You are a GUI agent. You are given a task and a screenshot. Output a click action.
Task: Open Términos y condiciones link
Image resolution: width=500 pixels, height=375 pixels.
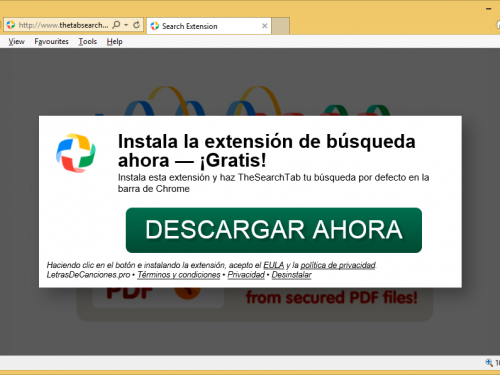point(179,275)
